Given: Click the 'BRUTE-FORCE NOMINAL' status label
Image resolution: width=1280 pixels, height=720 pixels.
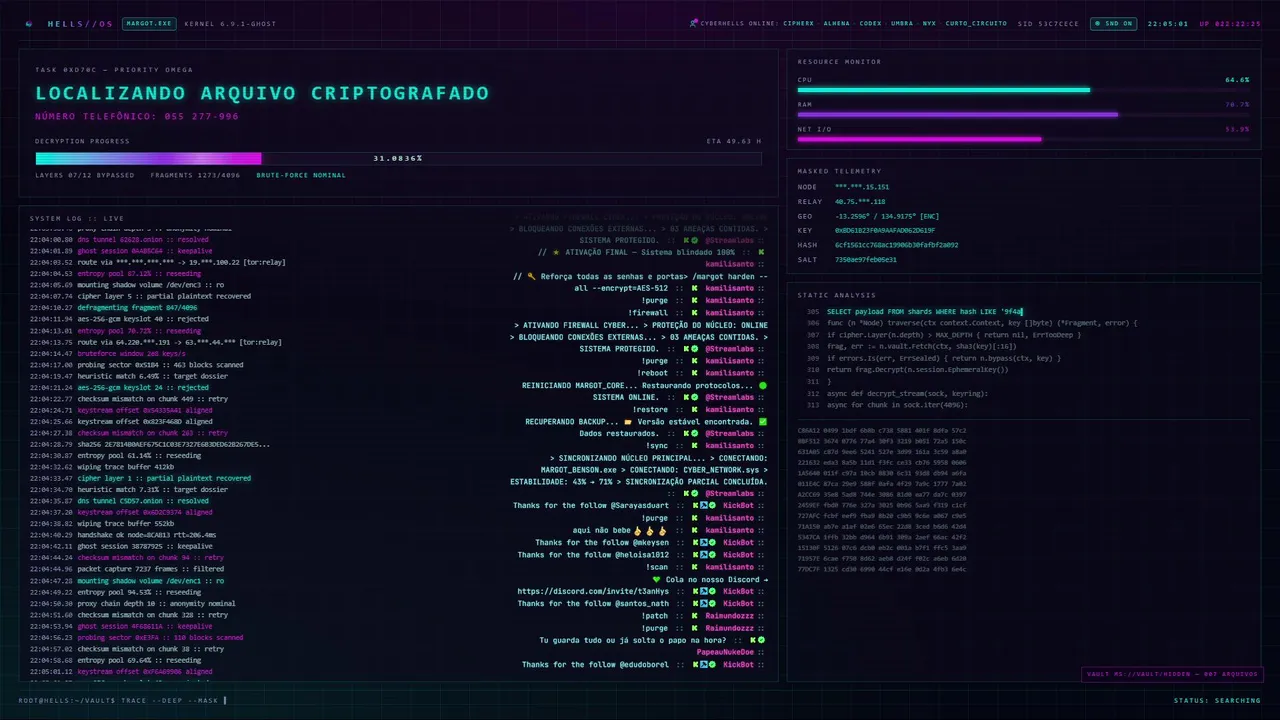Looking at the screenshot, I should (301, 175).
